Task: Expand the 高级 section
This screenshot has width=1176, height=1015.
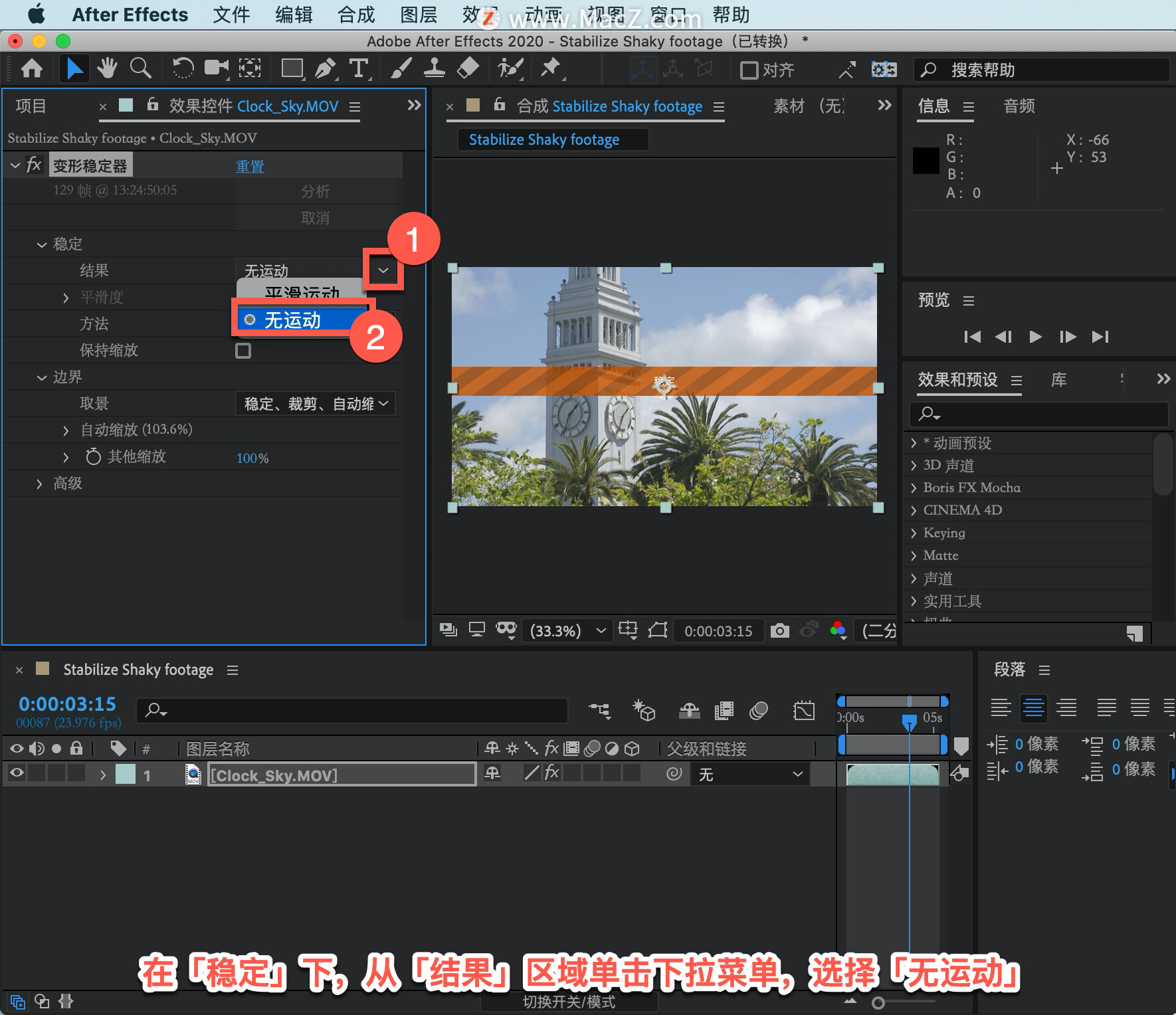Action: (x=40, y=484)
